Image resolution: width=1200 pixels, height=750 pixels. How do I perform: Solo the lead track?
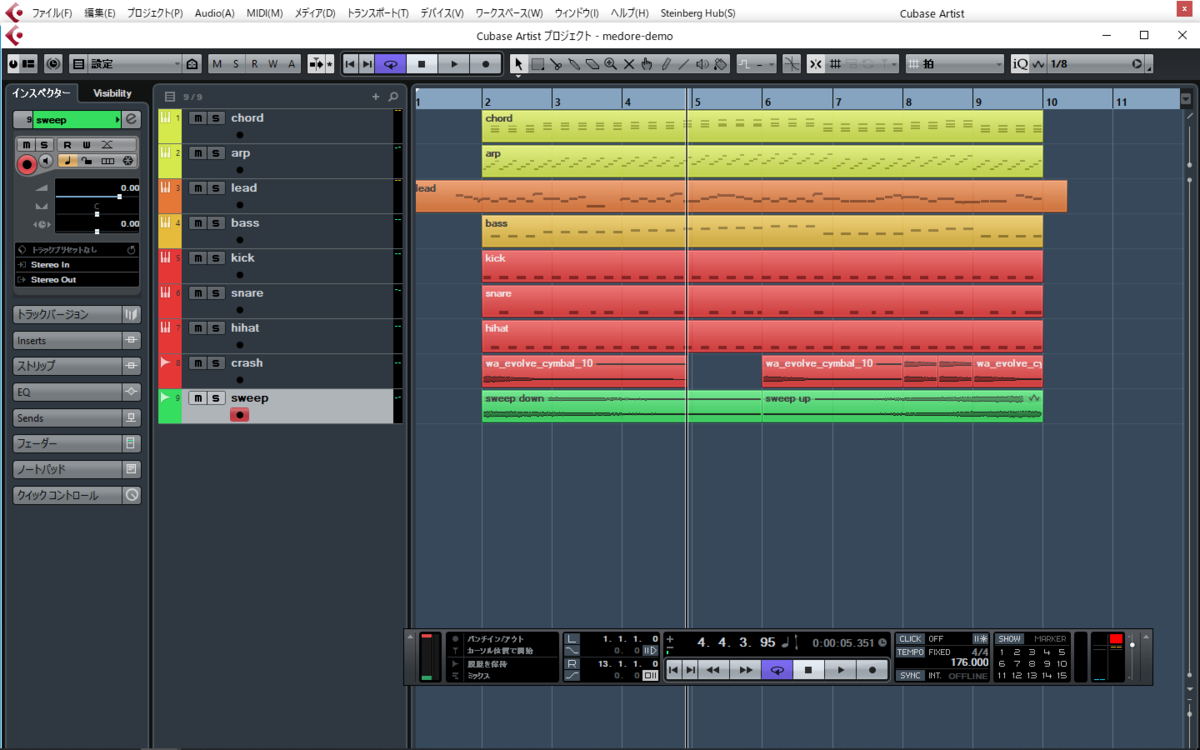(x=215, y=188)
